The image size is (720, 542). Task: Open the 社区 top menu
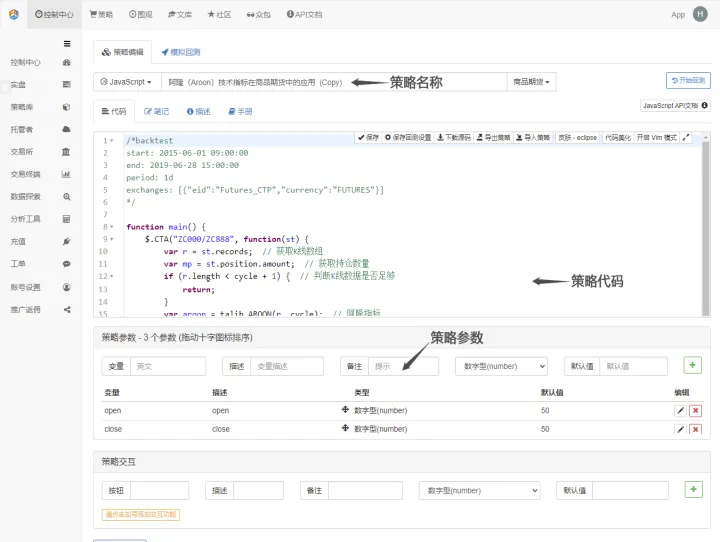[x=219, y=14]
